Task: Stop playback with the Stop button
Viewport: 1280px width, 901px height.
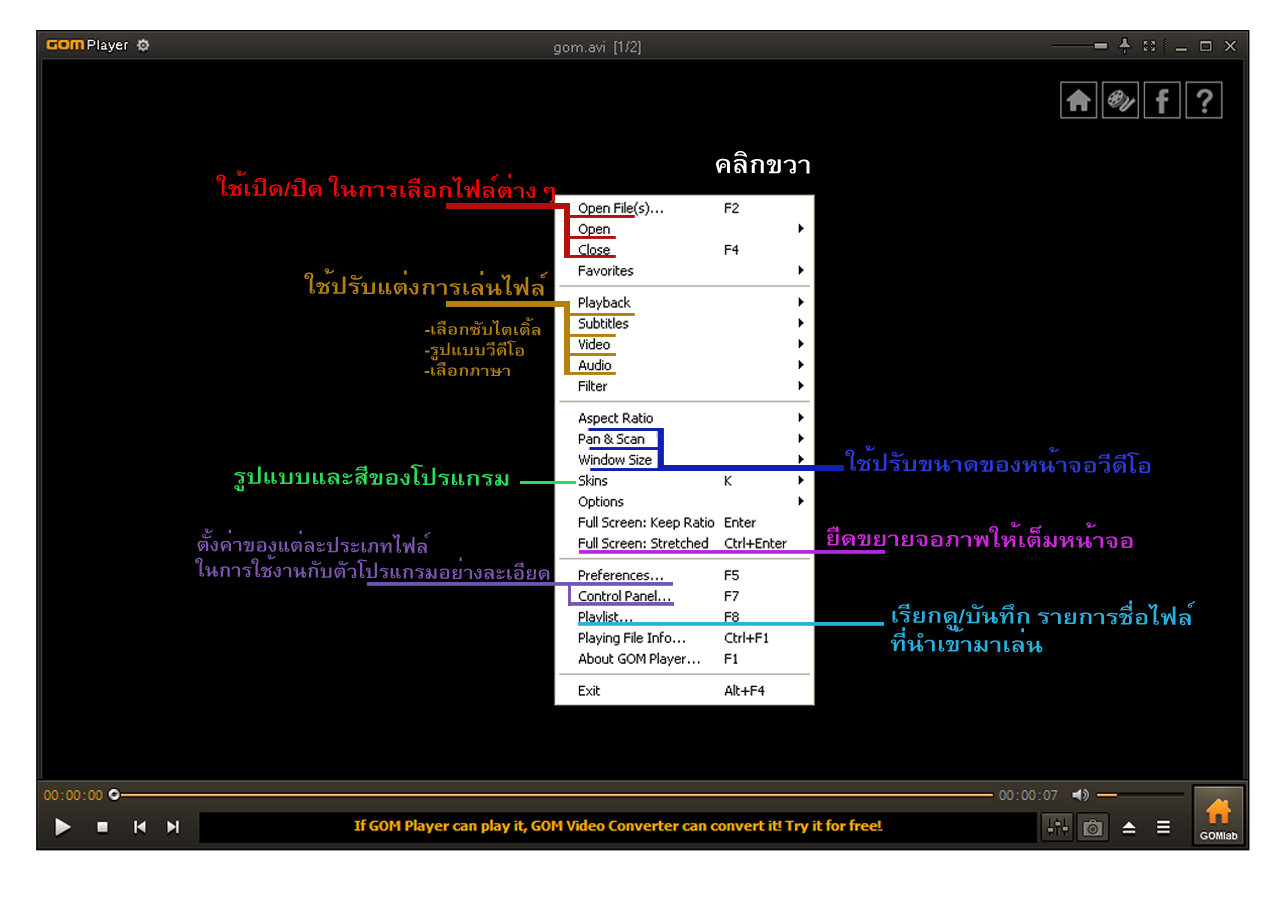Action: click(102, 827)
